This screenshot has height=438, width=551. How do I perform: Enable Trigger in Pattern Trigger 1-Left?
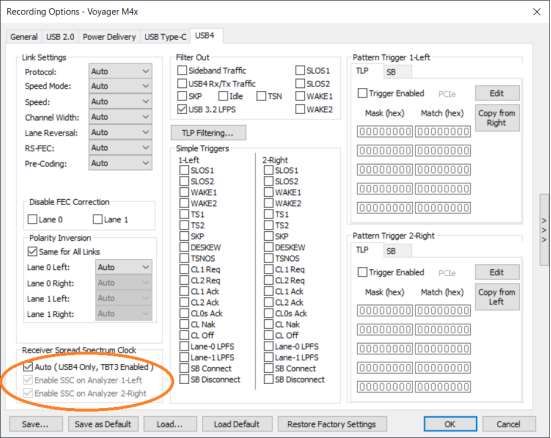click(x=362, y=93)
